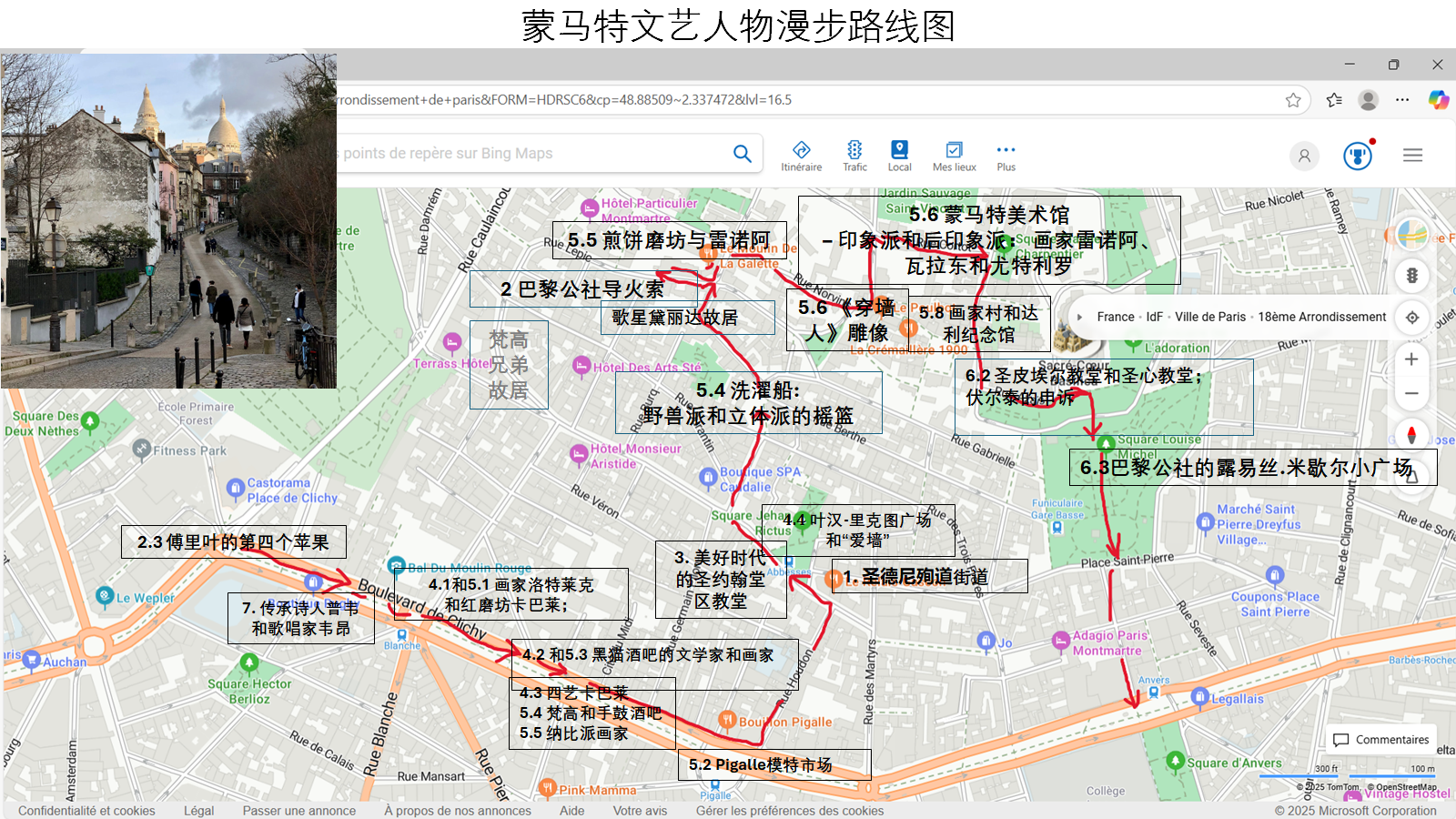The image size is (1456, 819).
Task: Click the Commentaires feedback button
Action: (1380, 740)
